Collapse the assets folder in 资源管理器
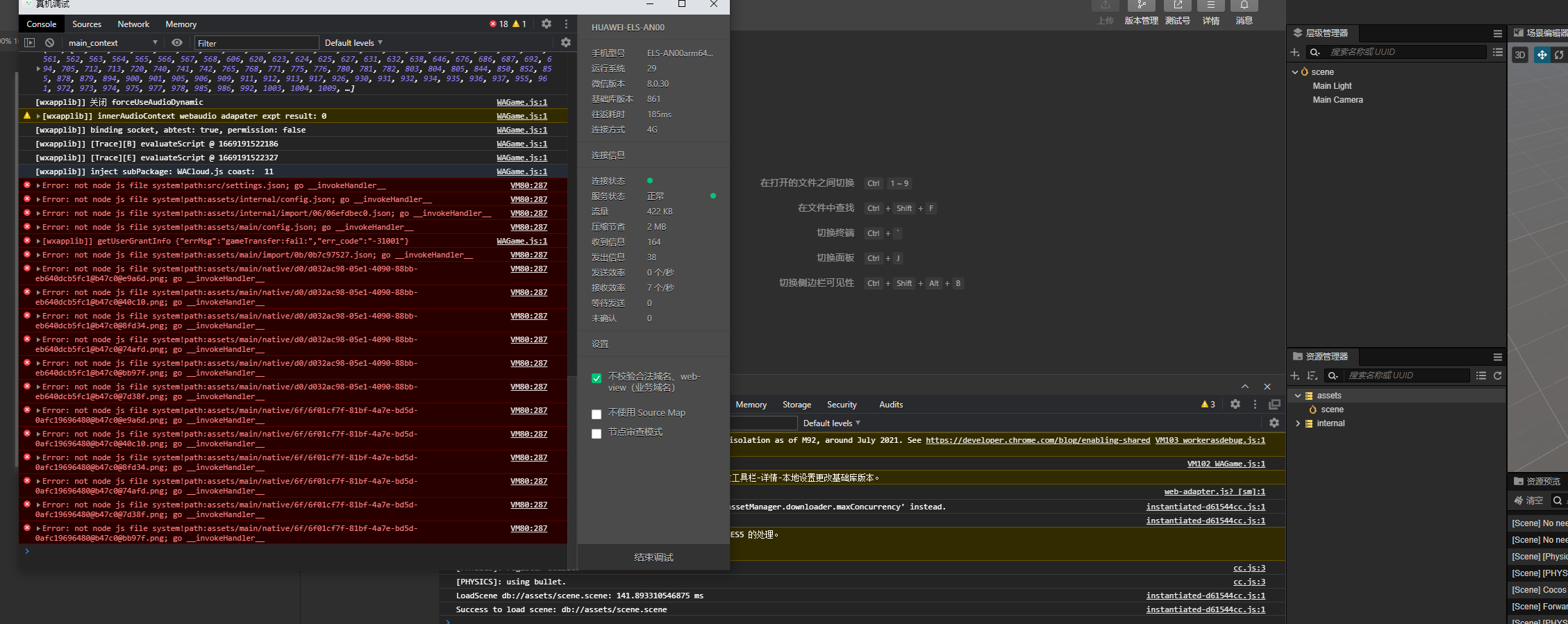The height and width of the screenshot is (624, 1568). tap(1298, 396)
